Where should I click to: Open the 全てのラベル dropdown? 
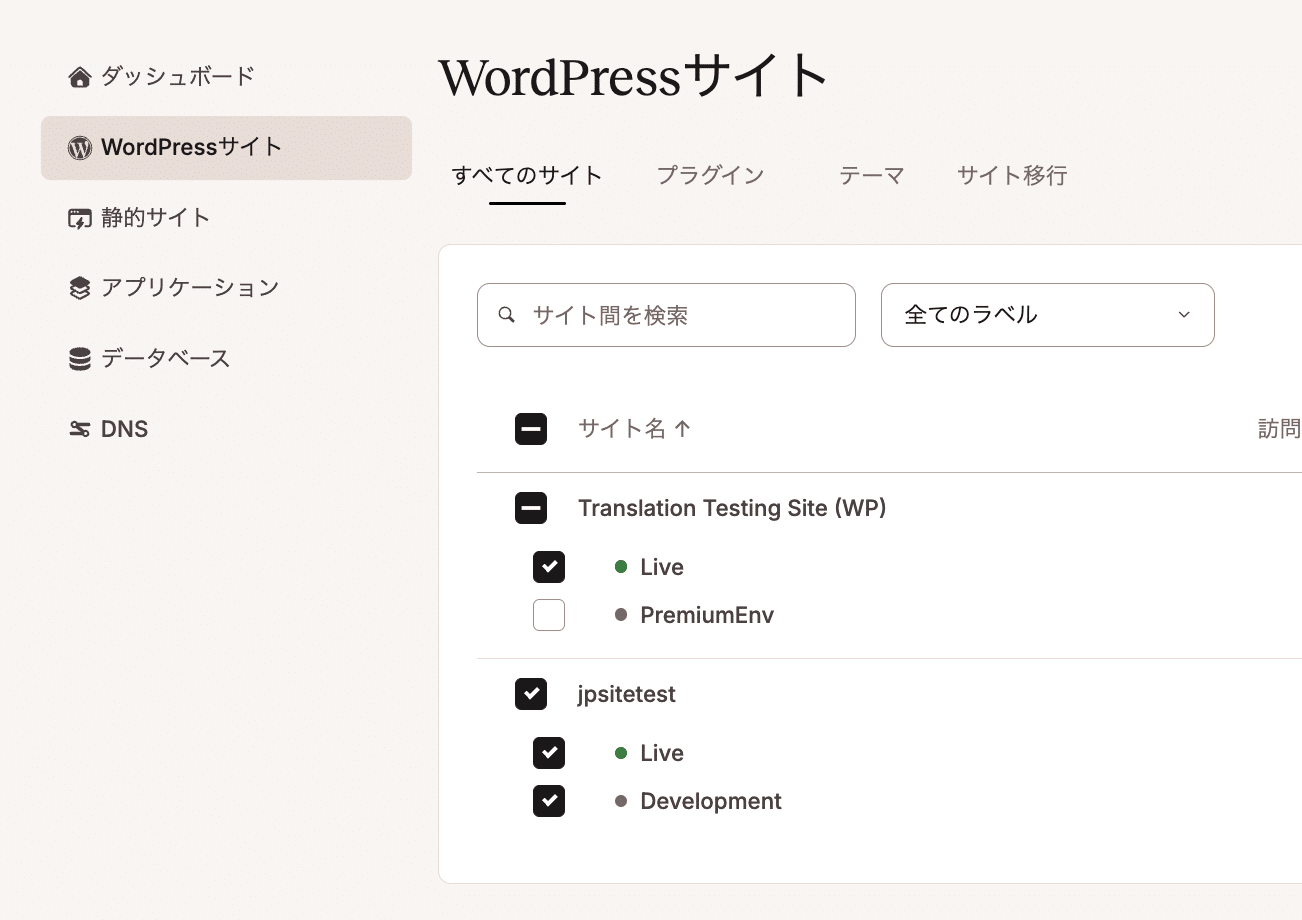[1047, 315]
